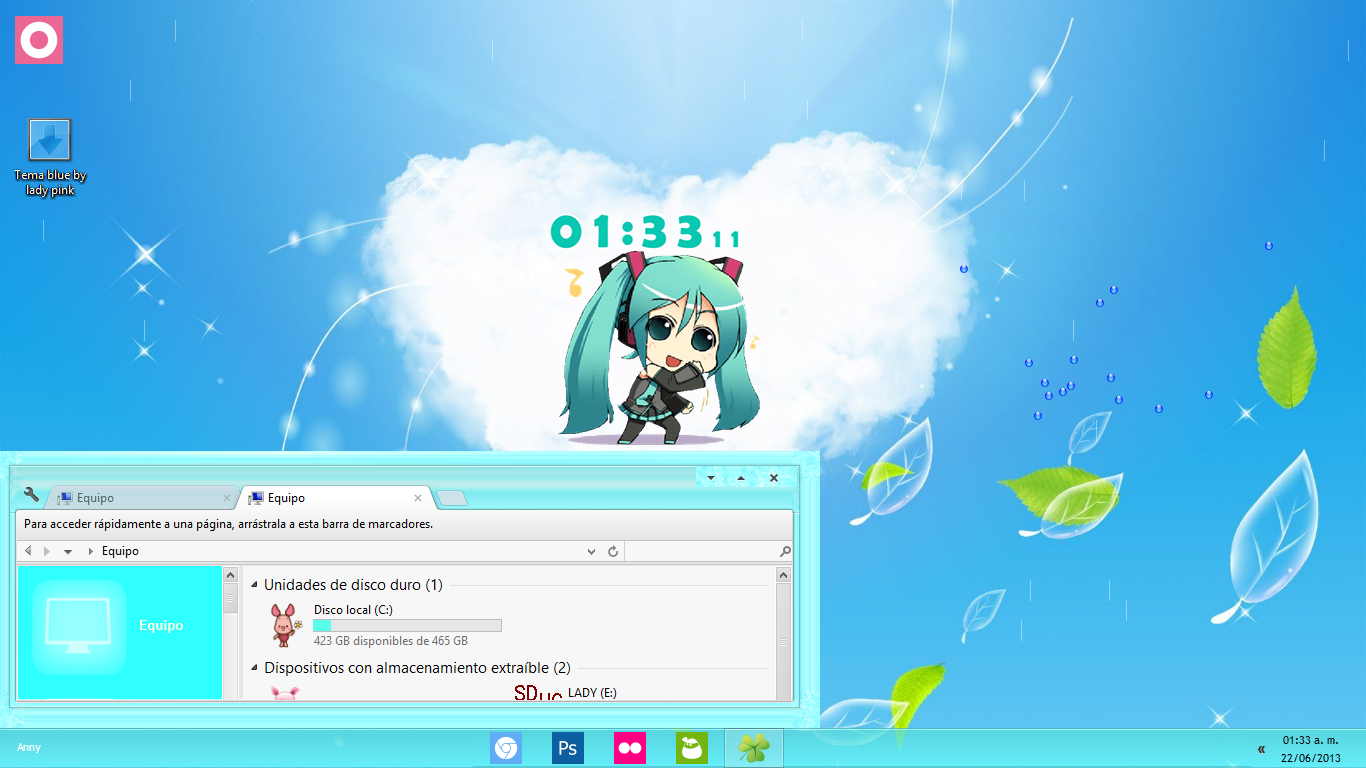
Task: Select the LADY (E:) SD drive
Action: (565, 692)
